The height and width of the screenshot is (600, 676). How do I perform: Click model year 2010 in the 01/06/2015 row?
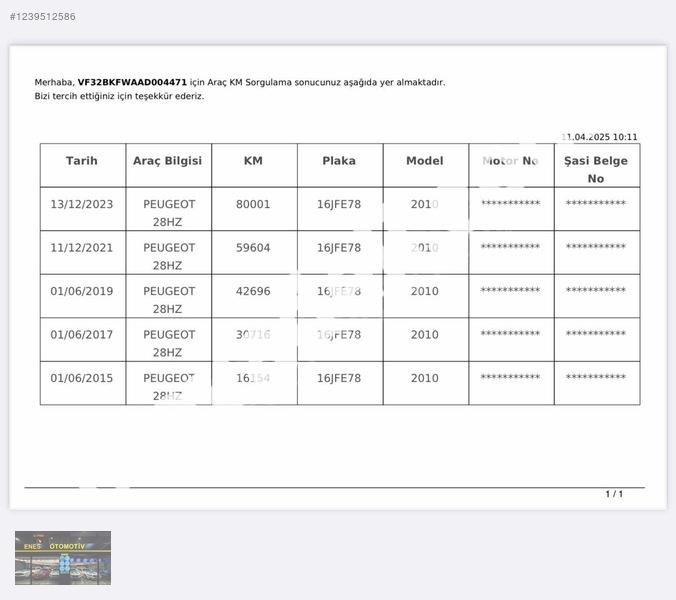425,378
